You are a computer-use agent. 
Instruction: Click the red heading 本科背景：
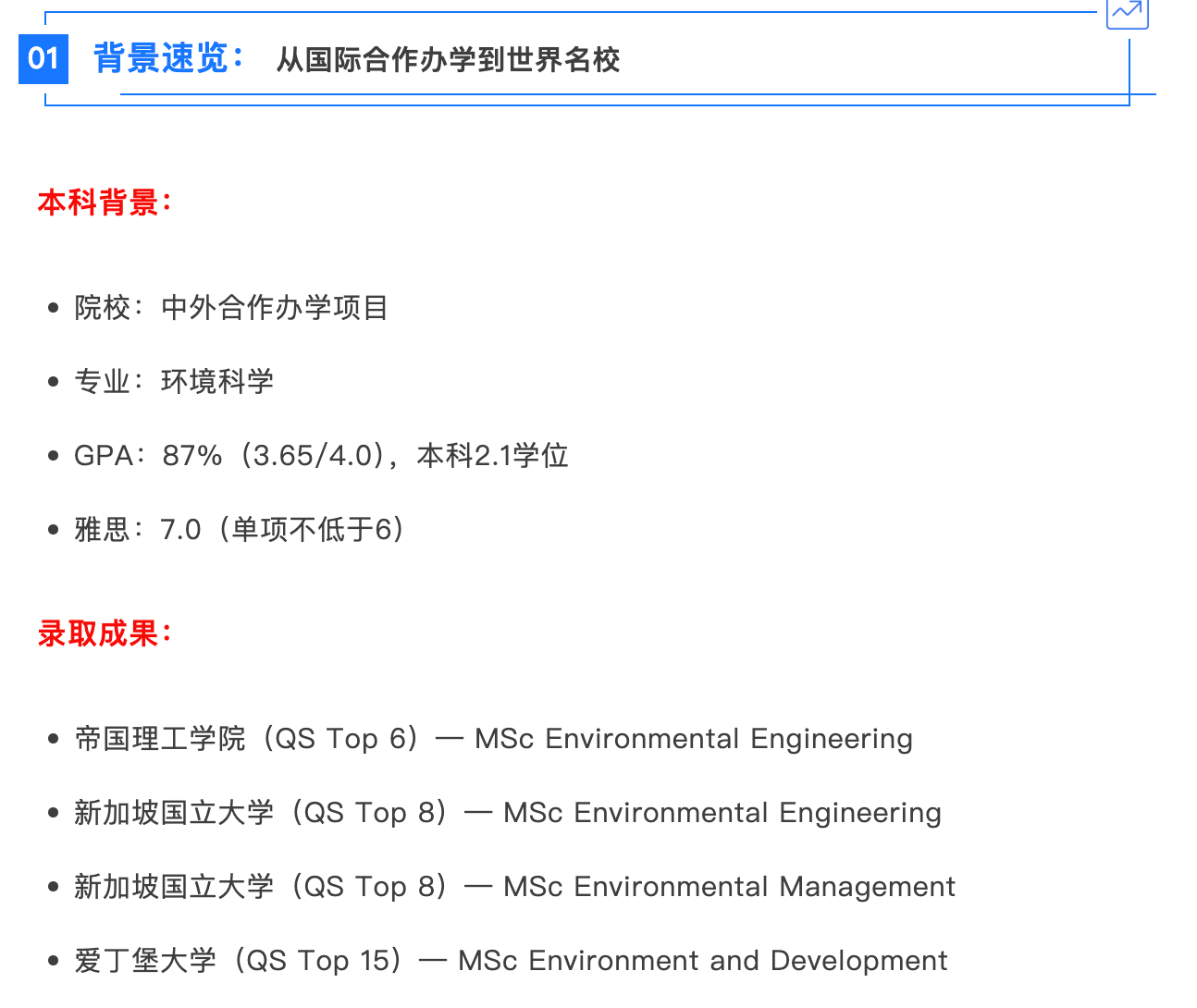pyautogui.click(x=105, y=203)
